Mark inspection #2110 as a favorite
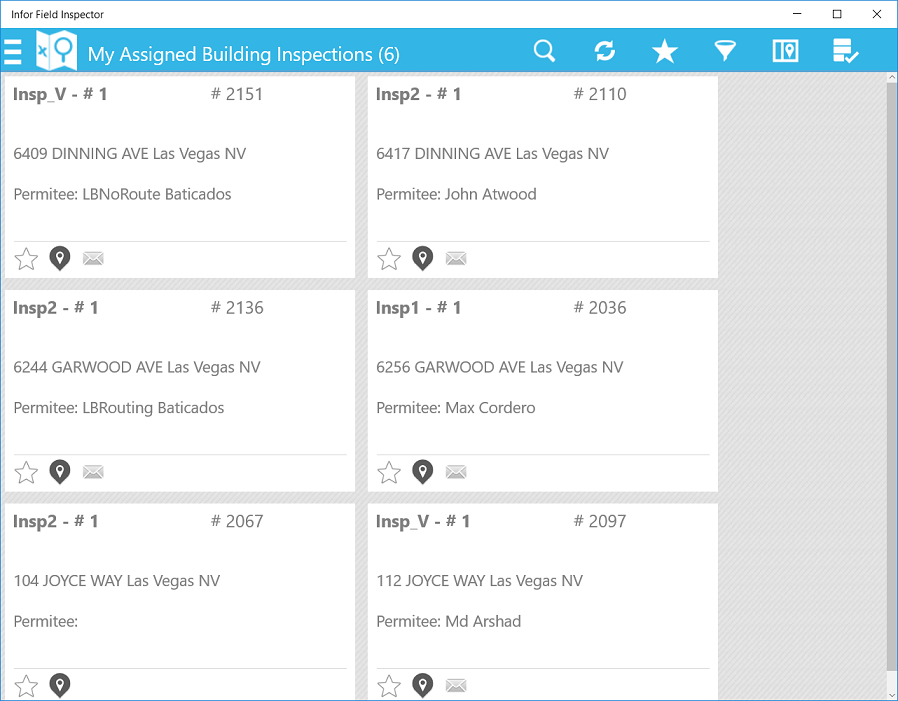898x701 pixels. [x=389, y=258]
